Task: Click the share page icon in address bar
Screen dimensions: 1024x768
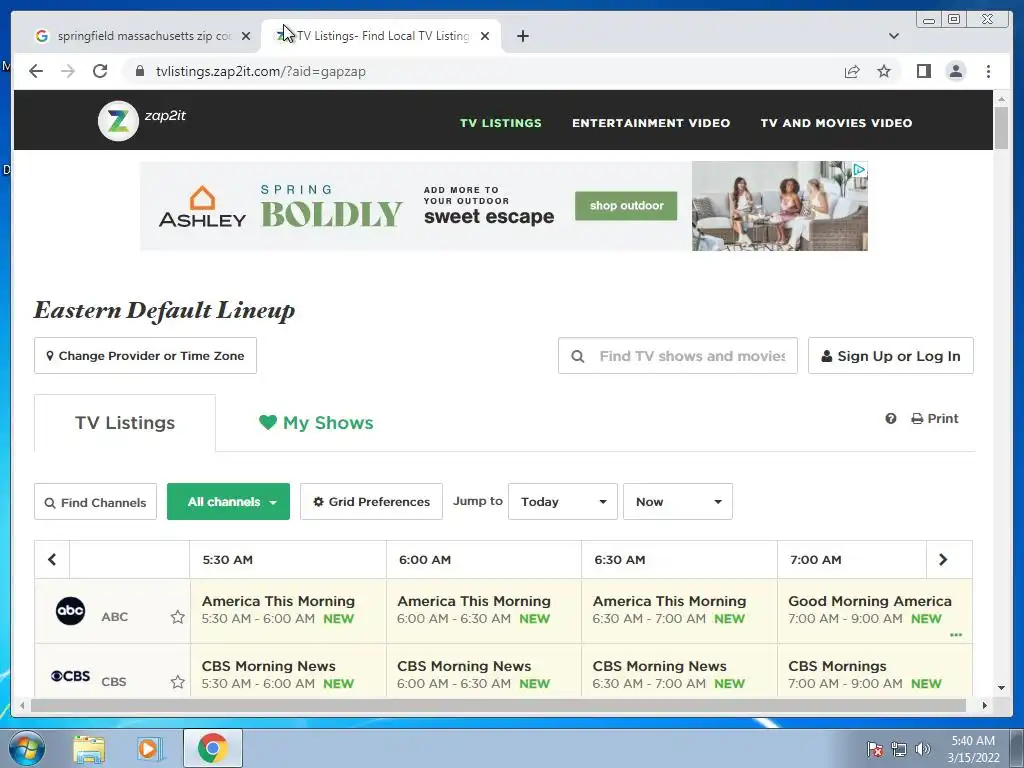Action: pyautogui.click(x=852, y=71)
